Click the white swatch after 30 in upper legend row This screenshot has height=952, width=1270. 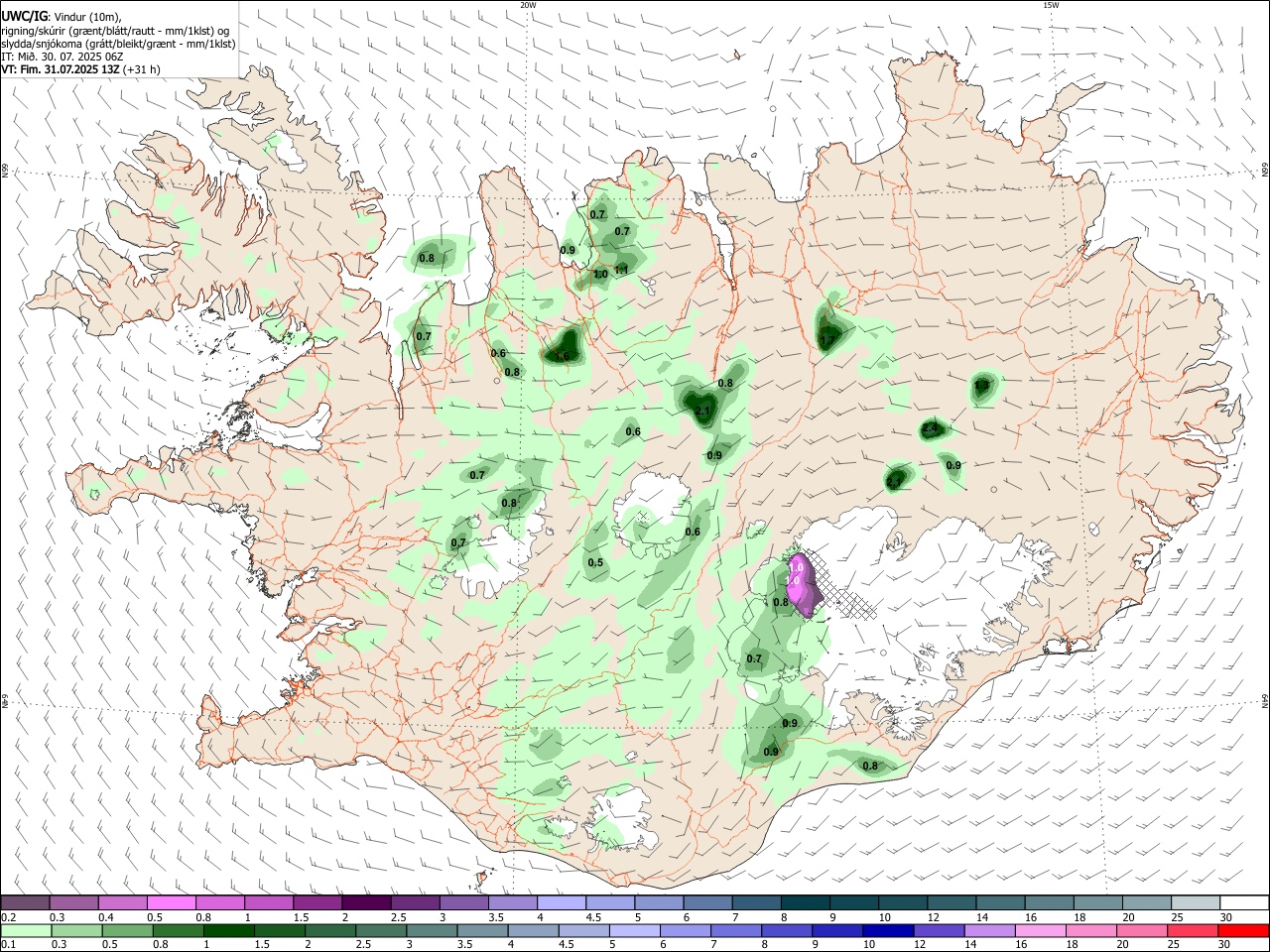tap(1242, 902)
